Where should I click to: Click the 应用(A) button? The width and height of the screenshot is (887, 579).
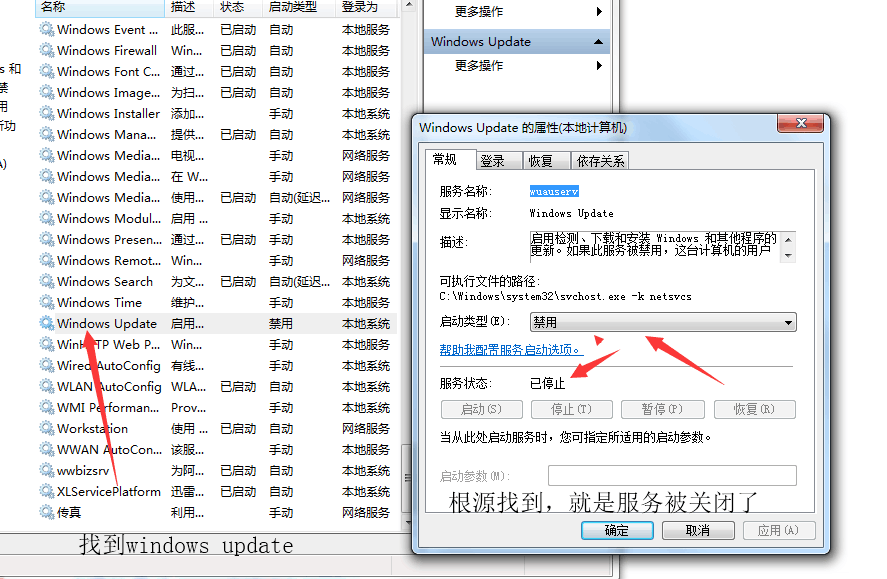pyautogui.click(x=779, y=530)
